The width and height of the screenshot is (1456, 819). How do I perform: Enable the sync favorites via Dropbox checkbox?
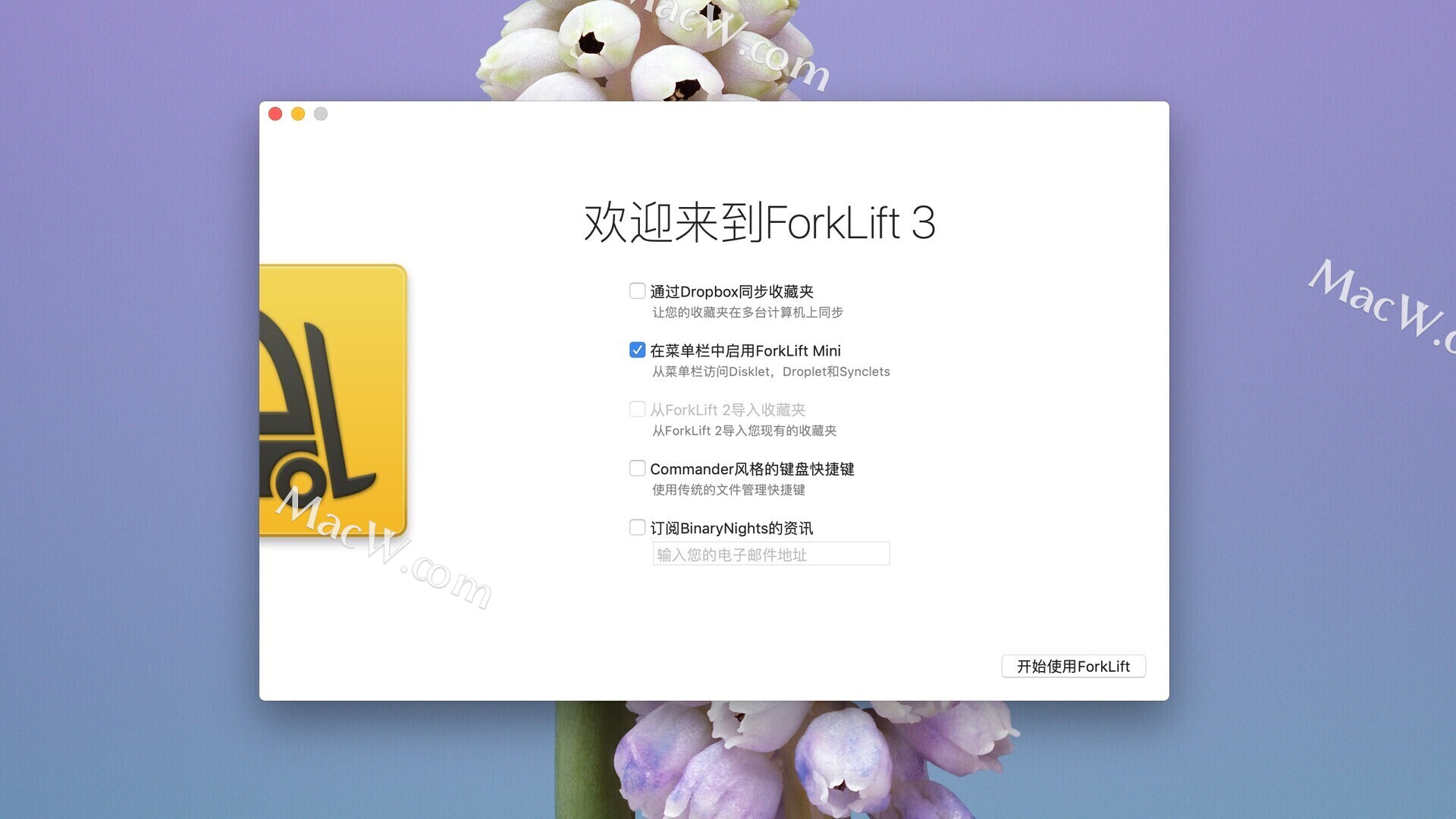[637, 291]
